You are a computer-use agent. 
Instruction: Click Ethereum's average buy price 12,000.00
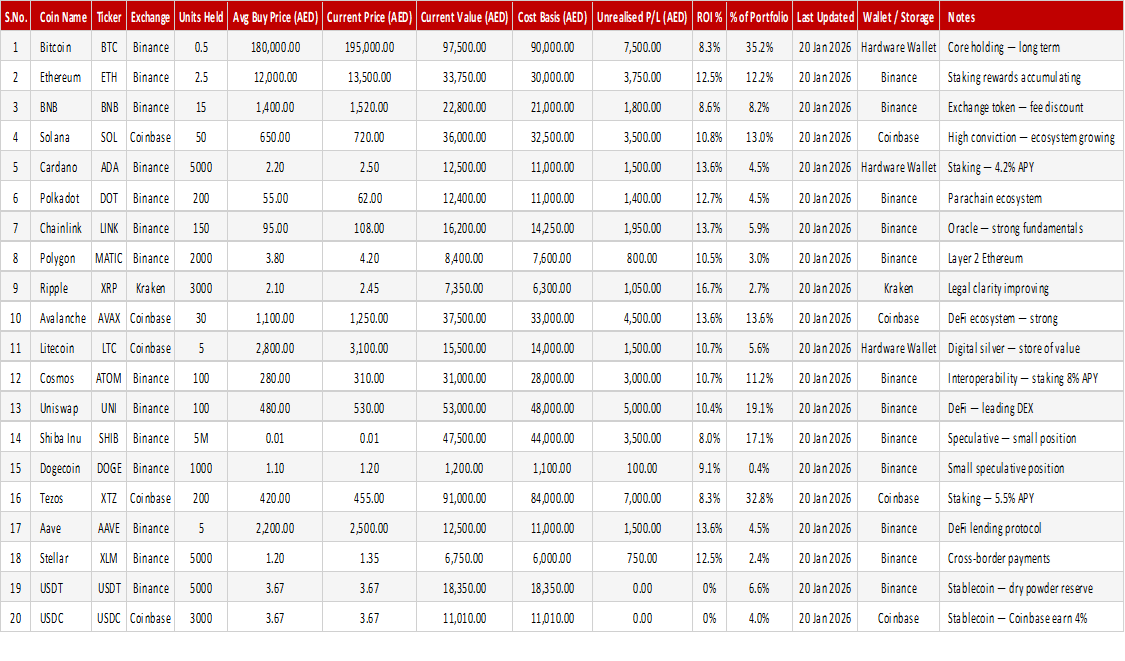tap(275, 78)
